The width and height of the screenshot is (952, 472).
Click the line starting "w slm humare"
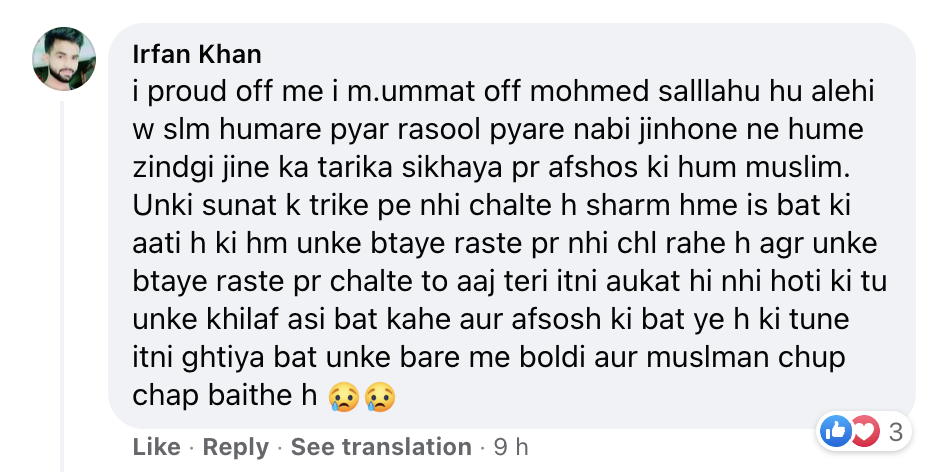pyautogui.click(x=497, y=132)
